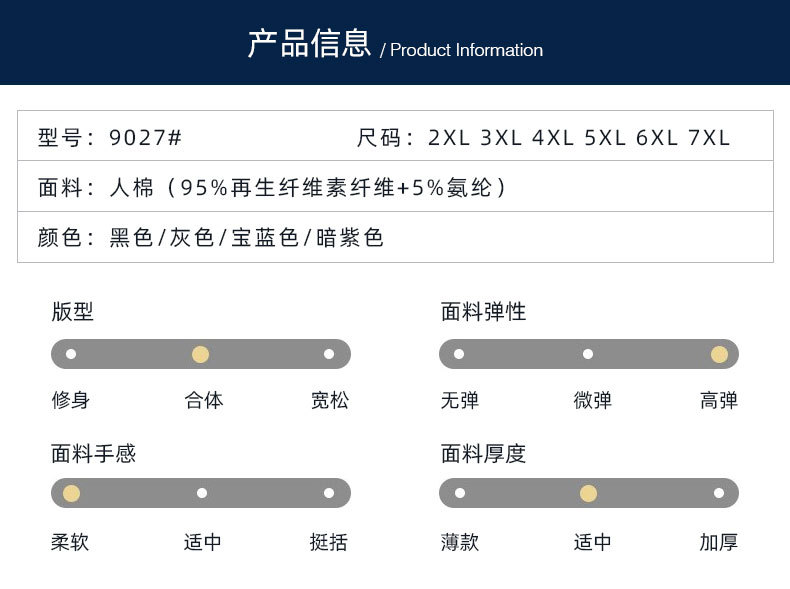Choose the middle 适中 dot on 面料手感 bar
The height and width of the screenshot is (589, 790).
(202, 493)
